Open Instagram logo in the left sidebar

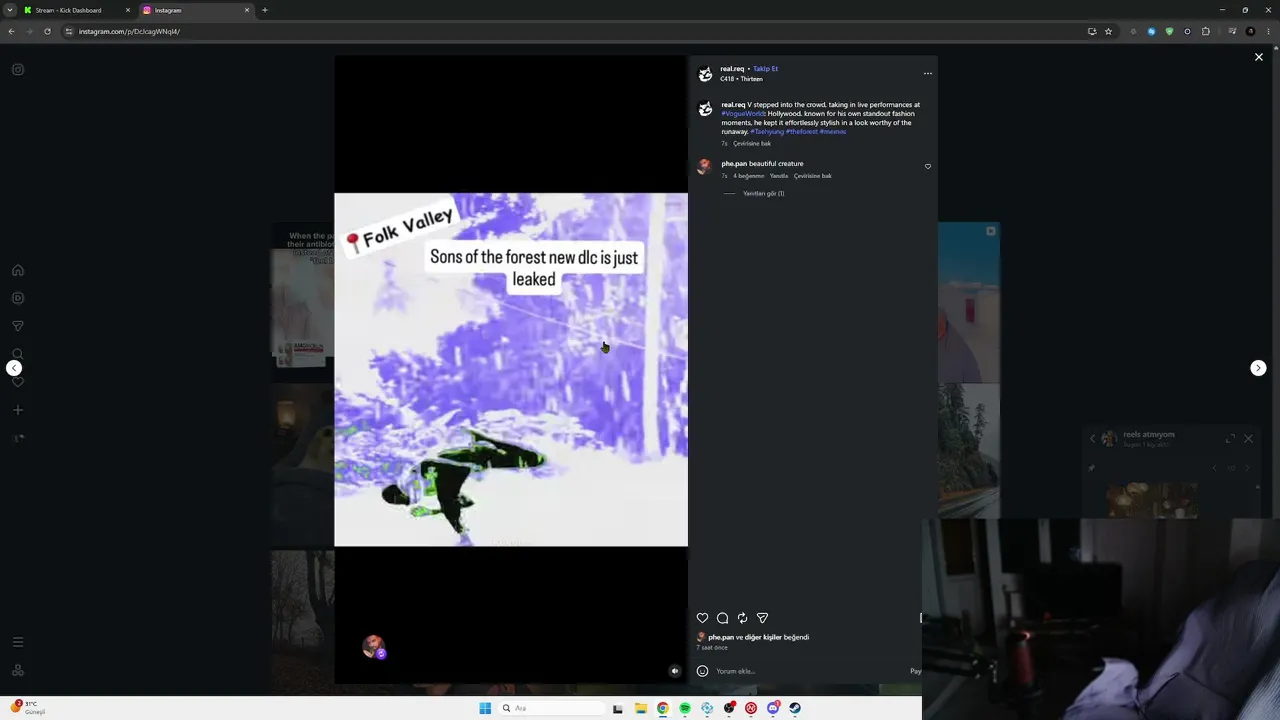point(18,70)
